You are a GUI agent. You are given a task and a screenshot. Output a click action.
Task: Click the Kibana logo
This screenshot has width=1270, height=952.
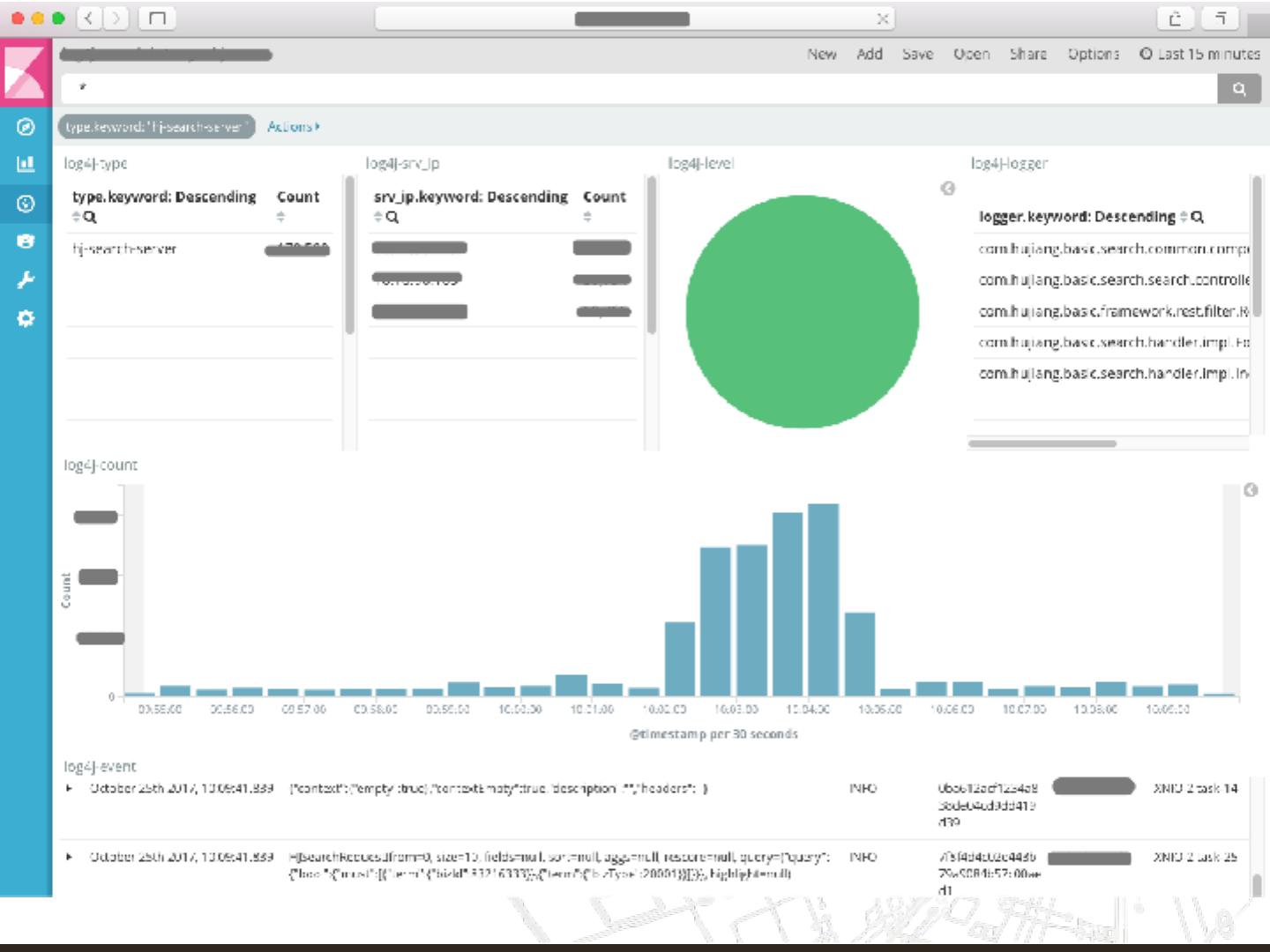(26, 72)
